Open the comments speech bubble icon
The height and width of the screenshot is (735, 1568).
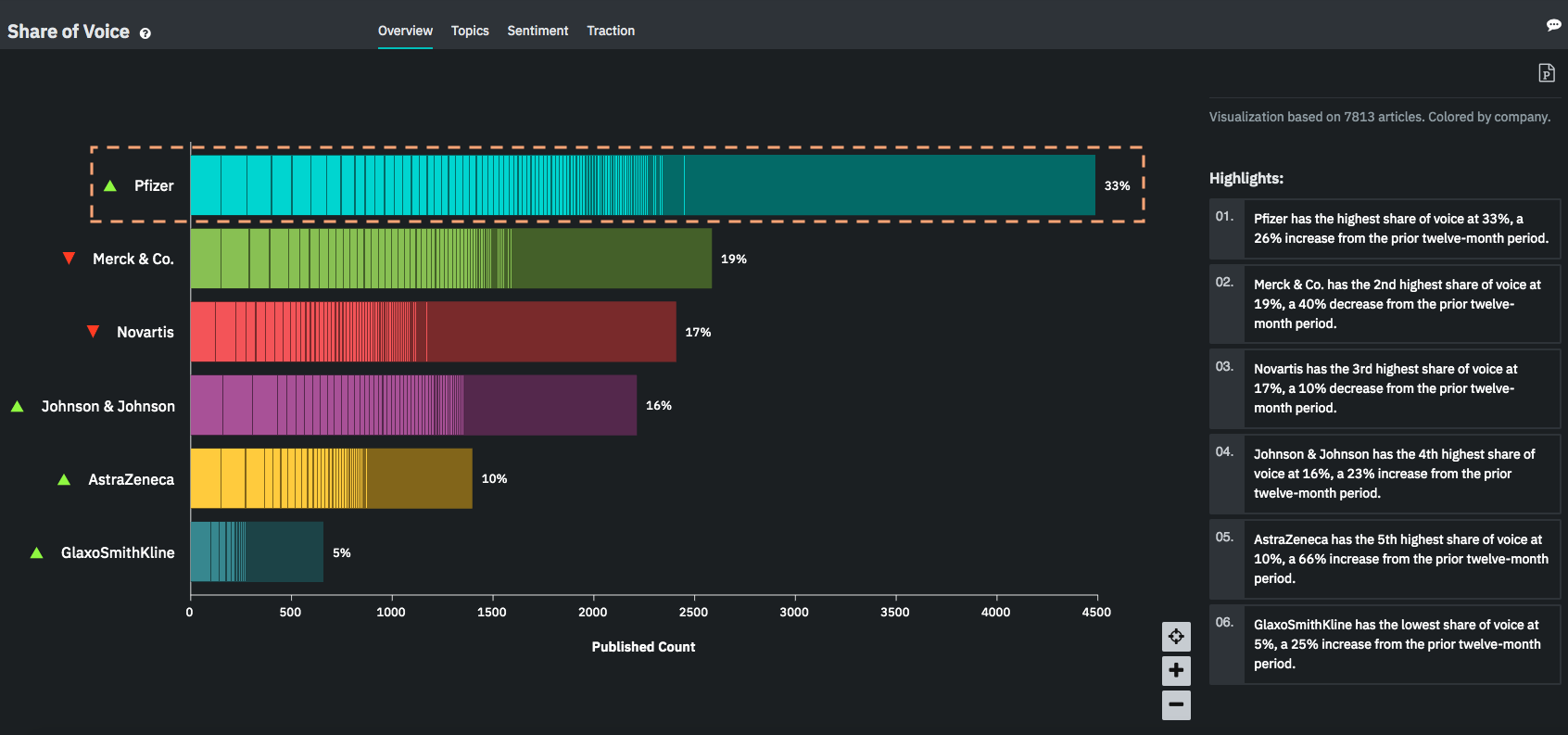tap(1553, 25)
